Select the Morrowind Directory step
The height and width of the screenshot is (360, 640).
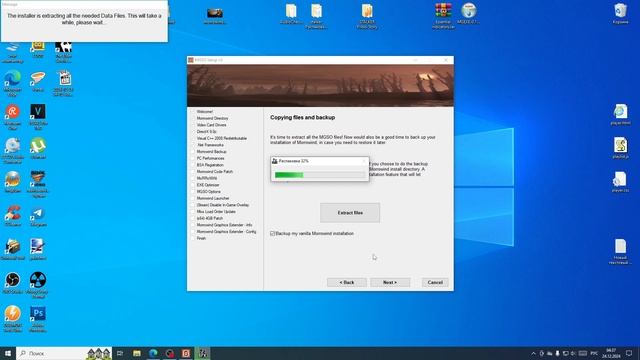[x=212, y=118]
